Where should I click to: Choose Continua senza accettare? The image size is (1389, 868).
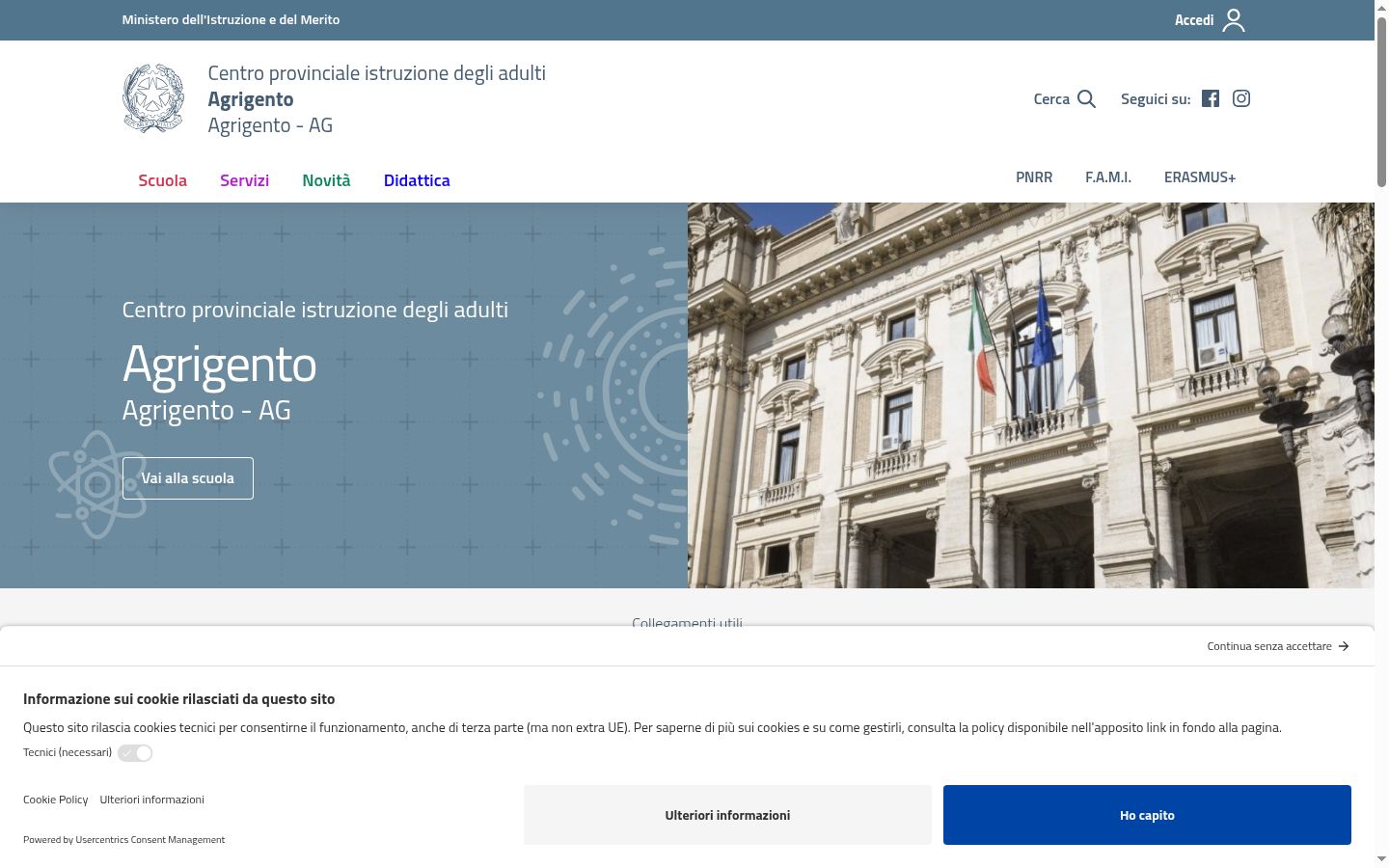point(1269,646)
